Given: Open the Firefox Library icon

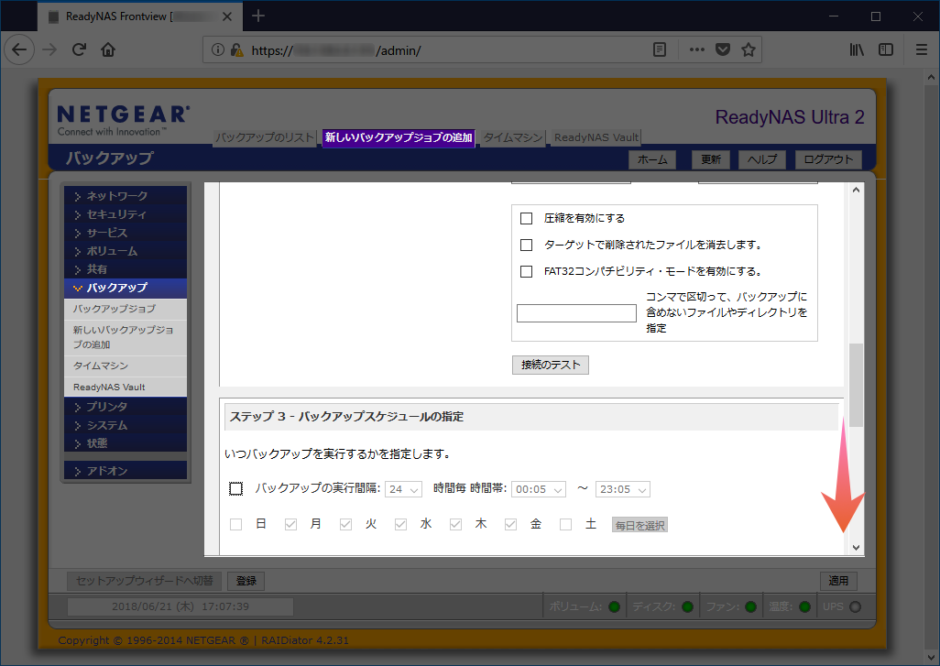Looking at the screenshot, I should pyautogui.click(x=855, y=48).
